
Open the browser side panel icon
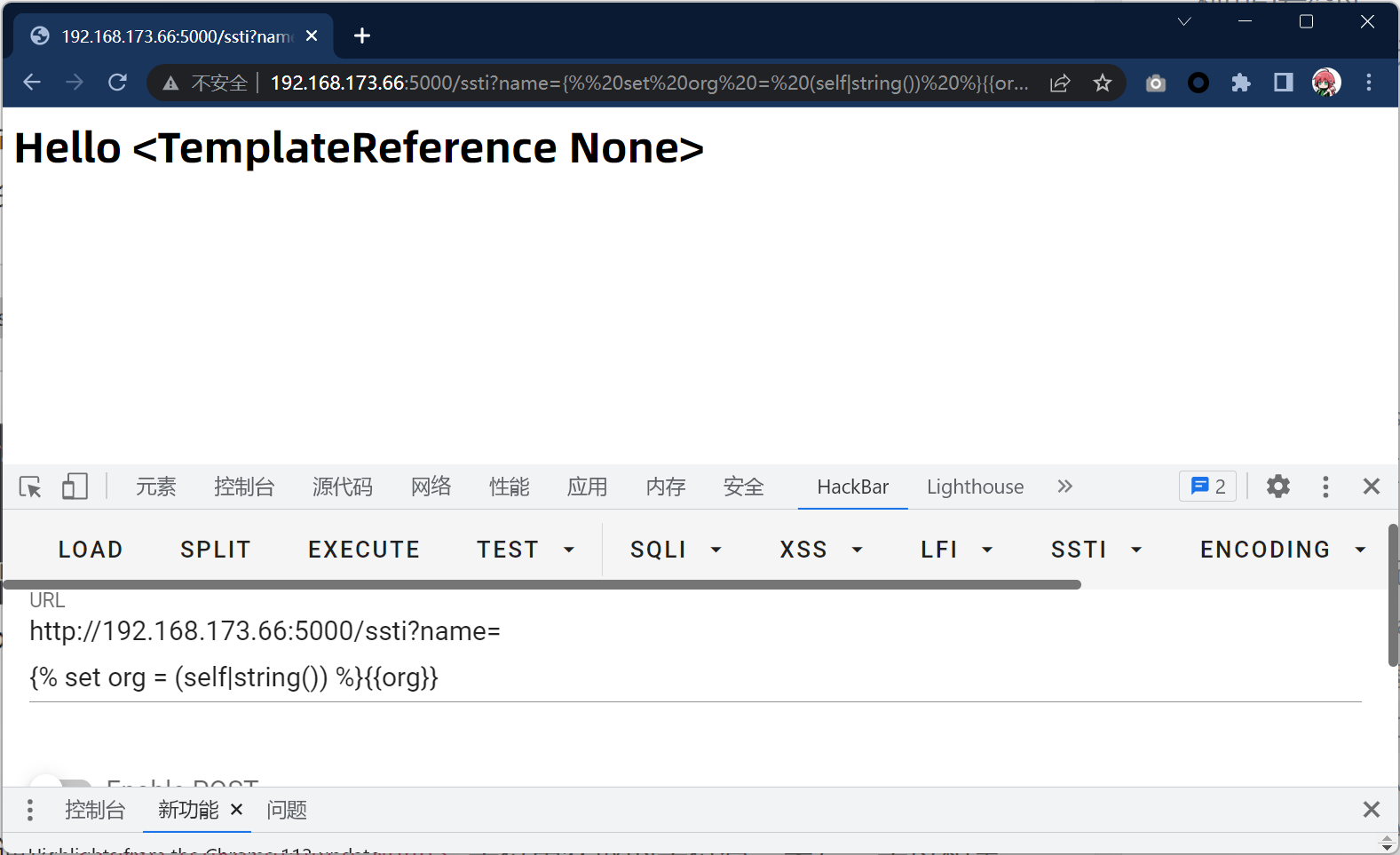1283,83
